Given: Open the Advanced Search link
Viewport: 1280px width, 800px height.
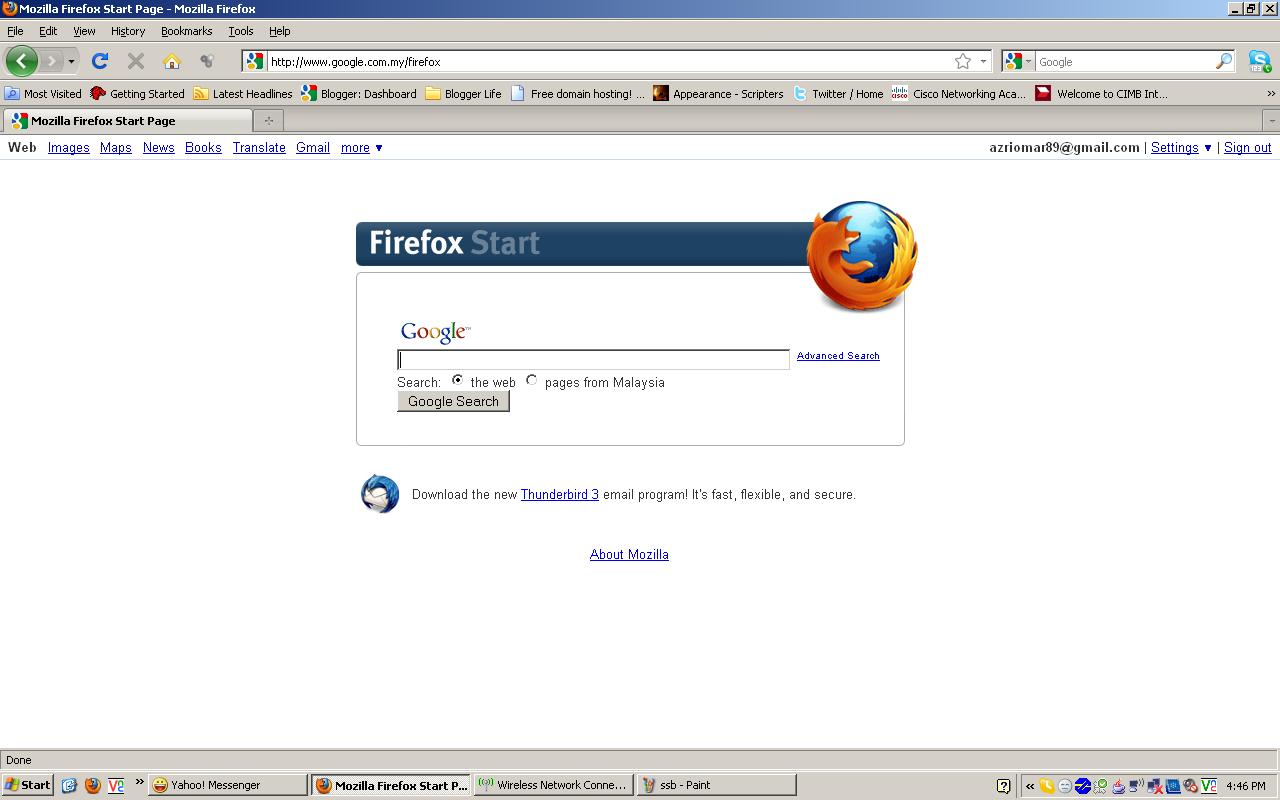Looking at the screenshot, I should tap(838, 356).
